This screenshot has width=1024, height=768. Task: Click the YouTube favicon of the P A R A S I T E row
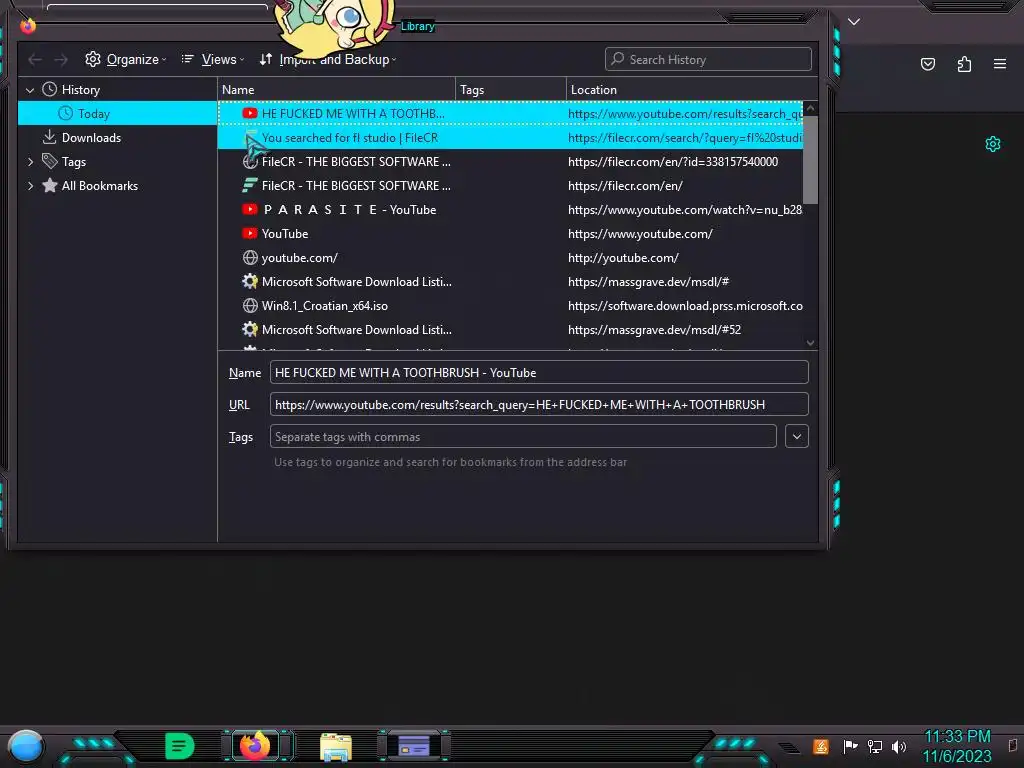(x=249, y=210)
